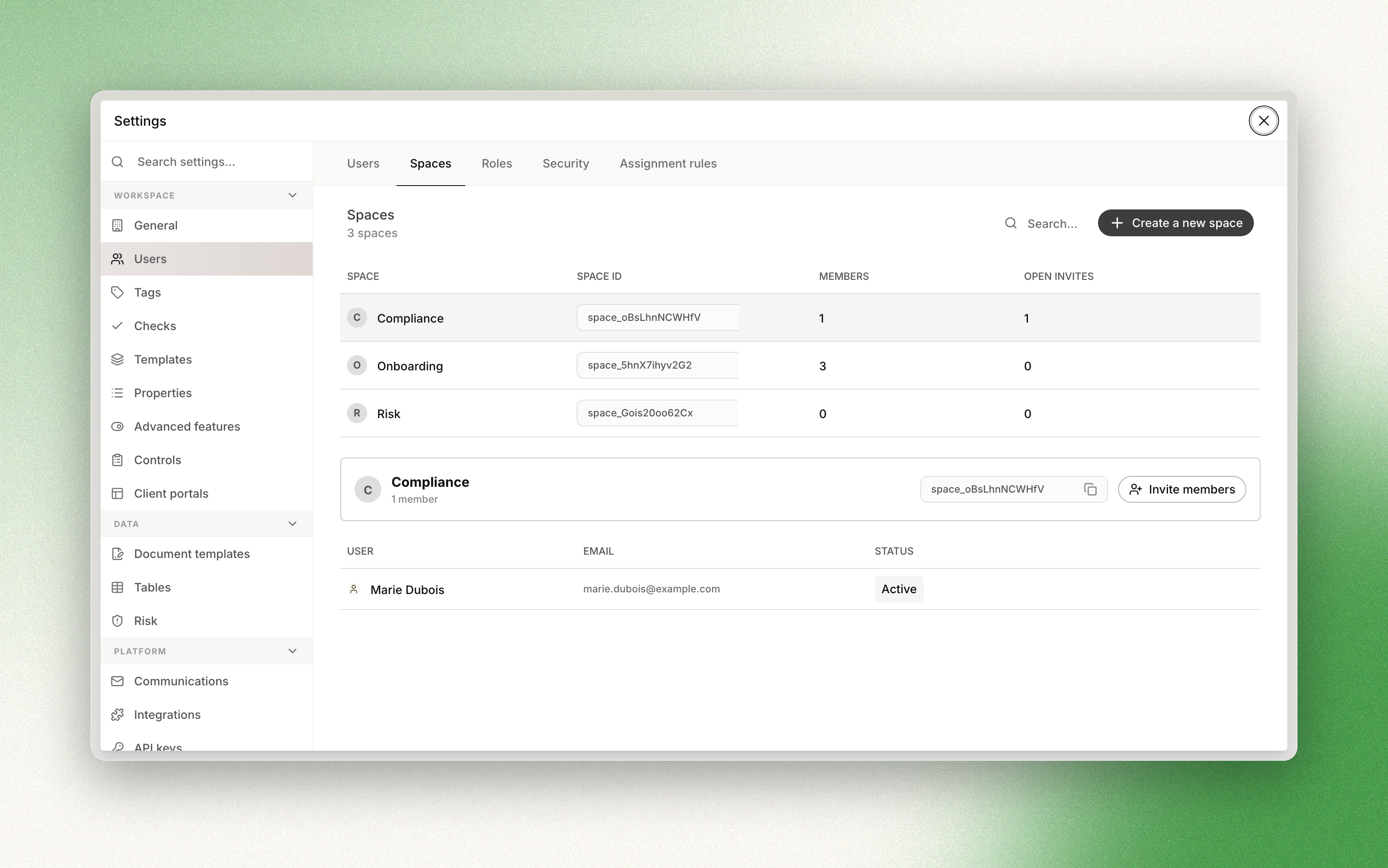
Task: Click the '3 spaces' count label
Action: [372, 233]
